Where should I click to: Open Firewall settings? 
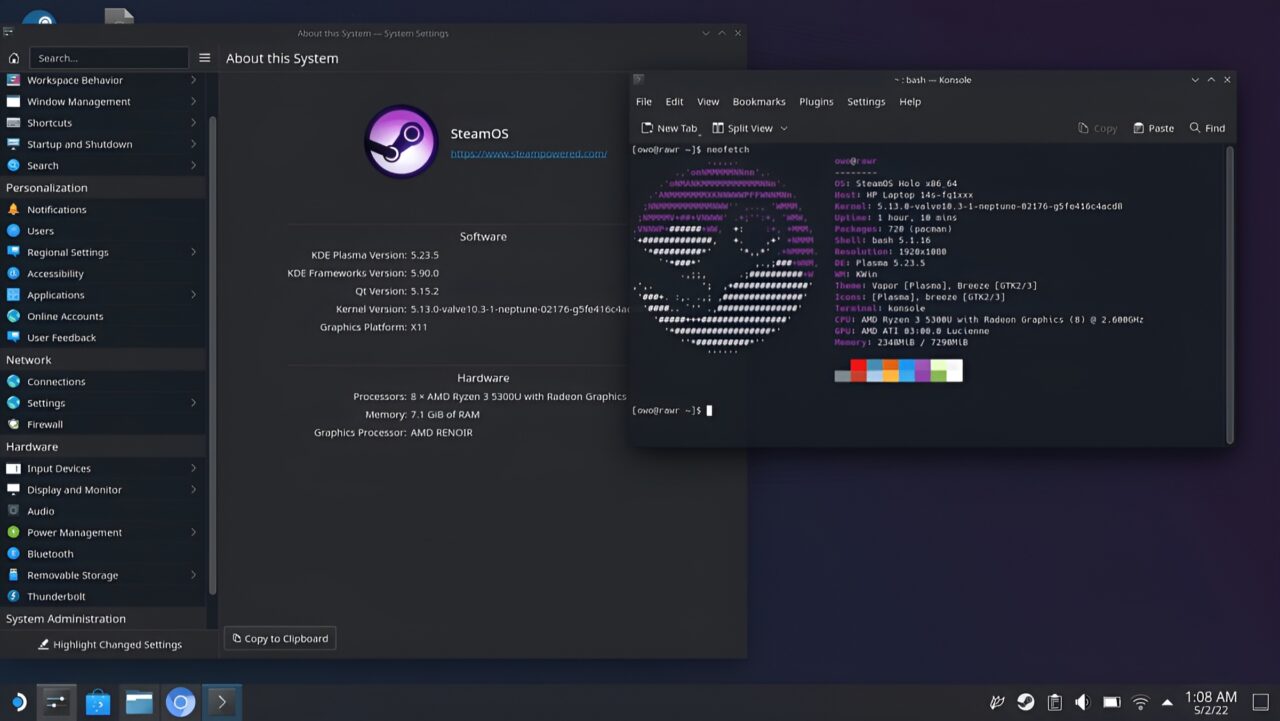click(x=102, y=424)
